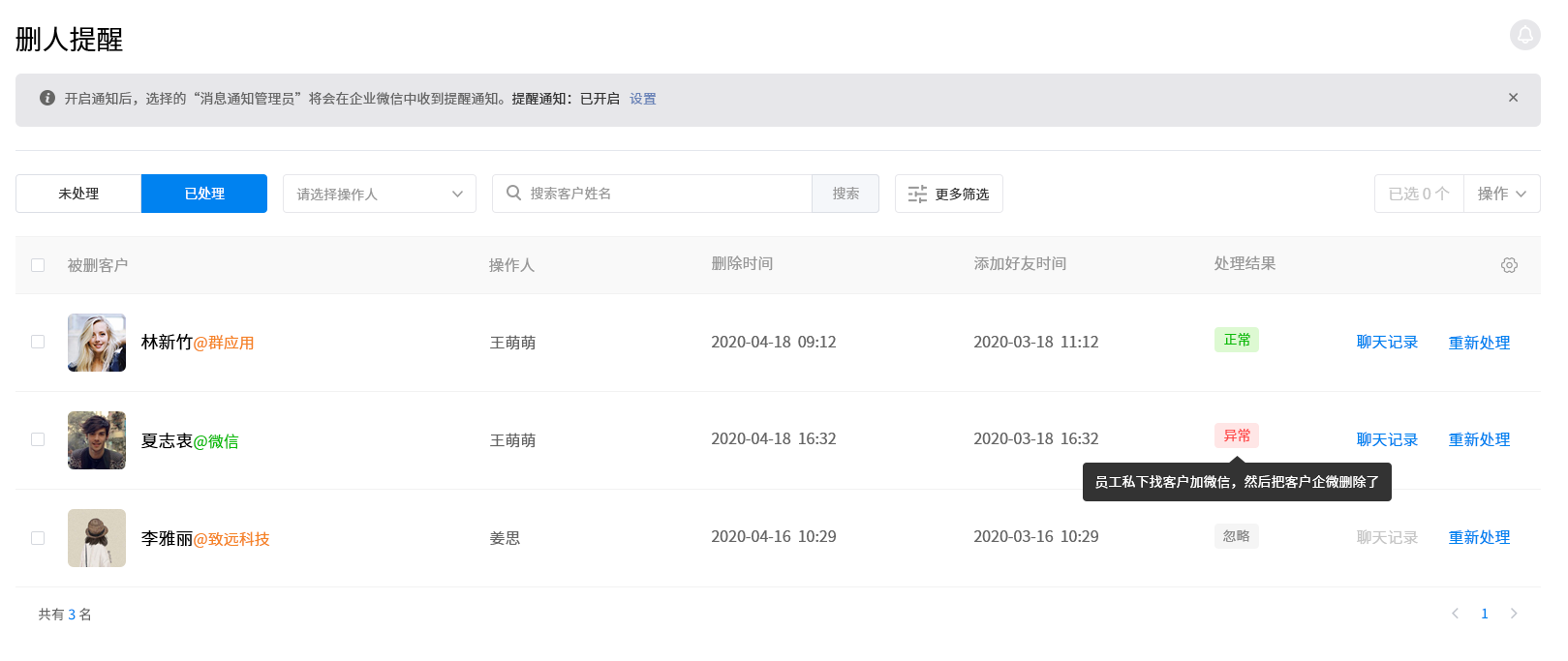
Task: Expand the 请选择操作人 dropdown
Action: 379,194
